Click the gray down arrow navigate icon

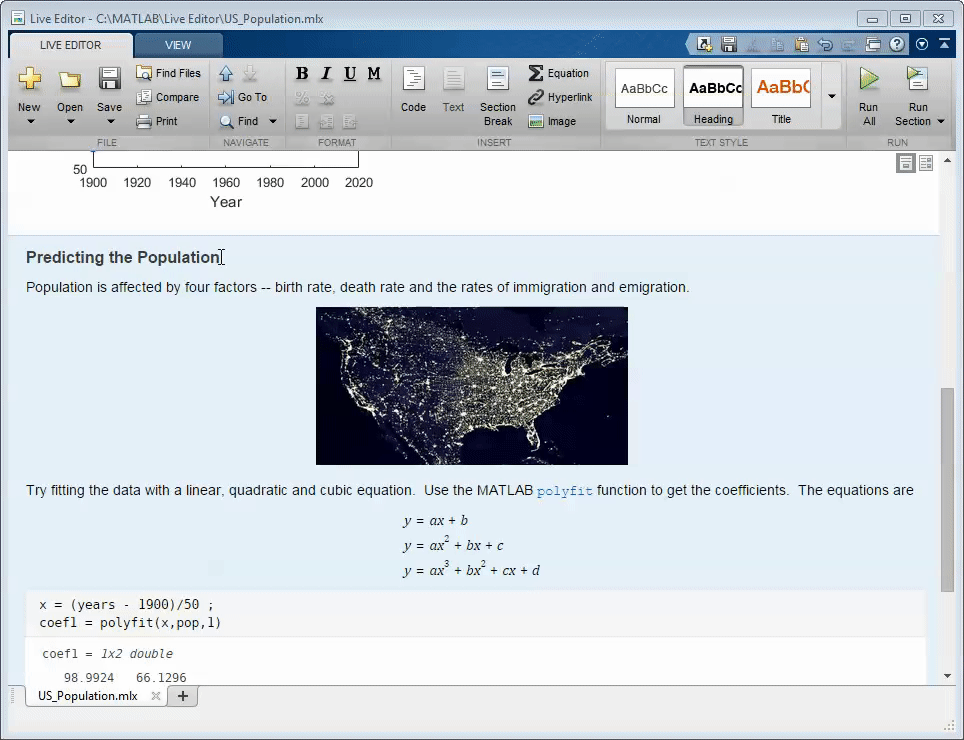point(250,74)
